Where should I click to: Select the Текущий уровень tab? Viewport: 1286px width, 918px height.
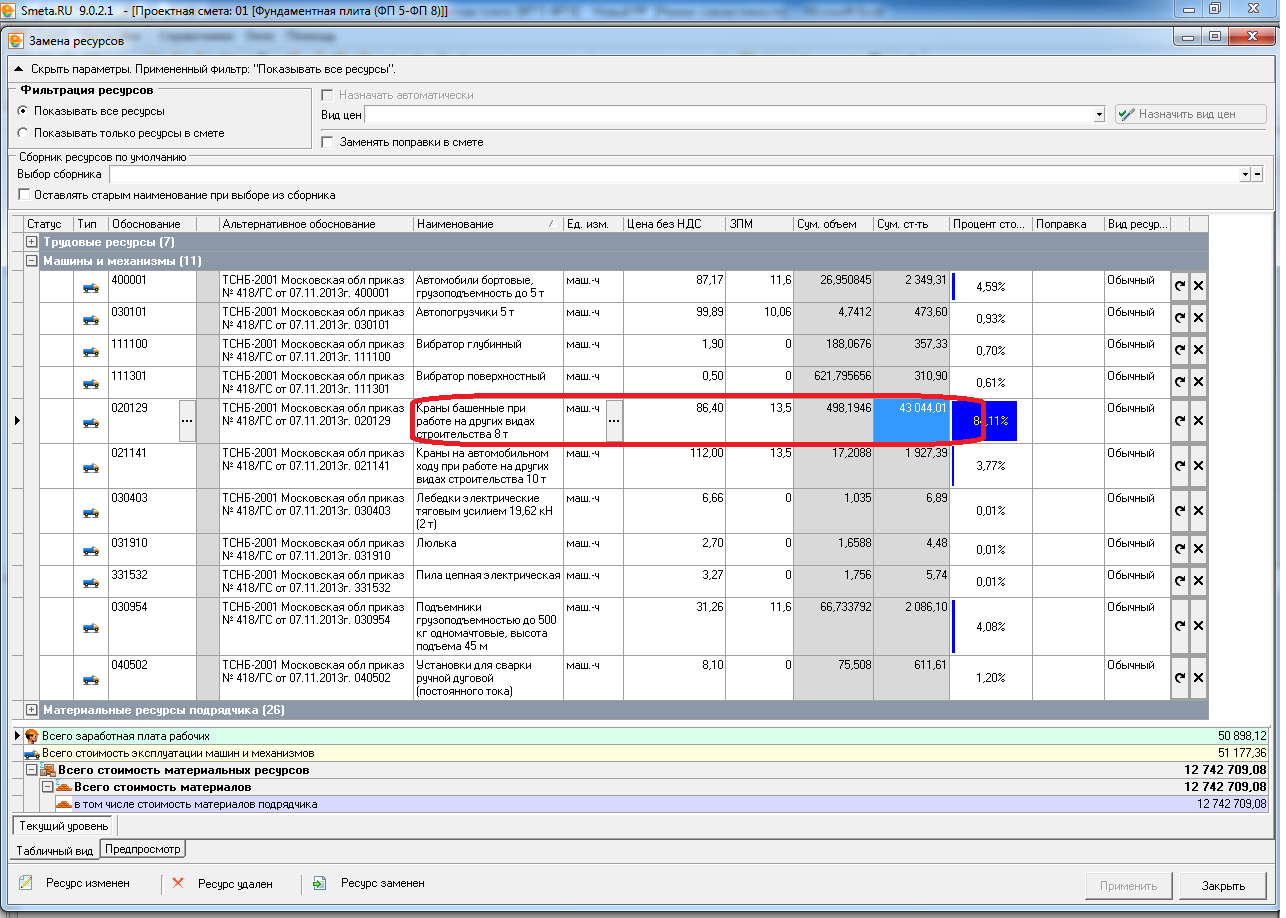tap(64, 826)
